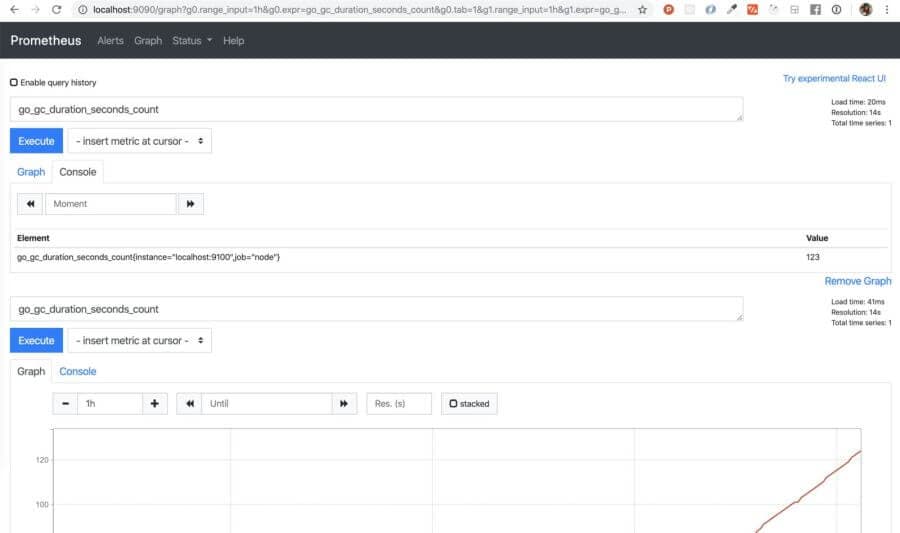Click the Res. (s) resolution input field
Image resolution: width=900 pixels, height=533 pixels.
point(399,403)
